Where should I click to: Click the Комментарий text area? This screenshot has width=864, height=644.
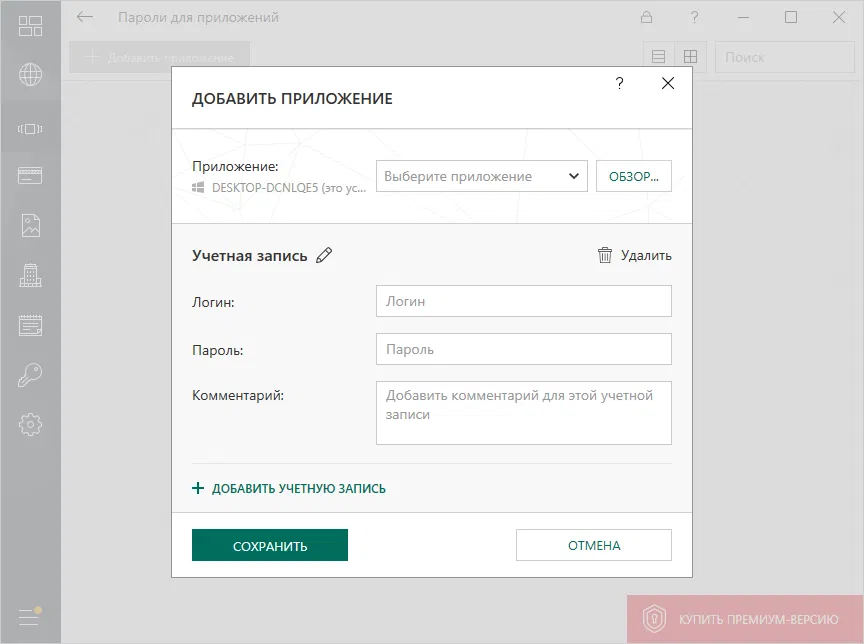pyautogui.click(x=523, y=412)
